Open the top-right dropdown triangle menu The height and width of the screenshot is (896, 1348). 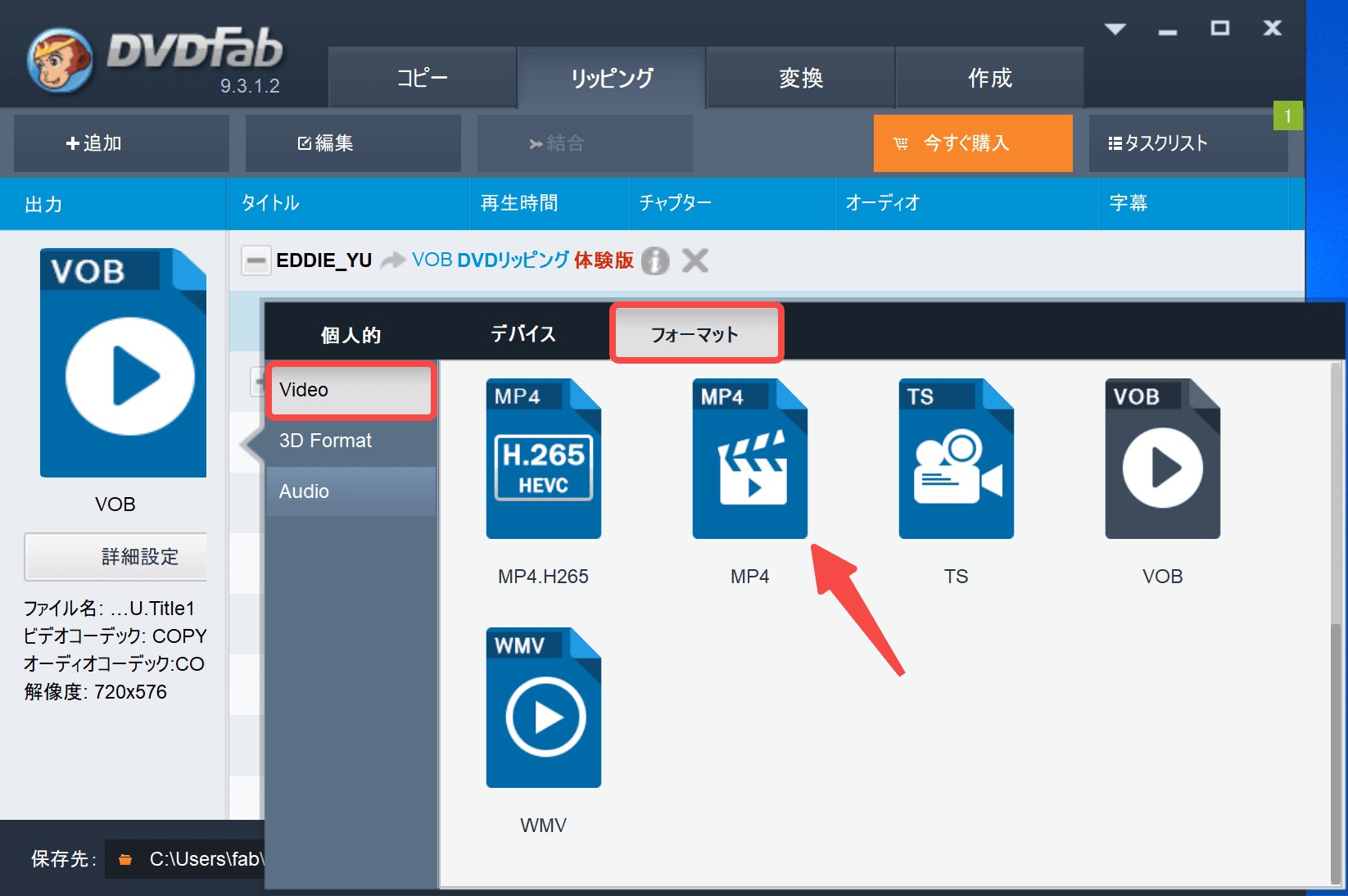tap(1115, 29)
